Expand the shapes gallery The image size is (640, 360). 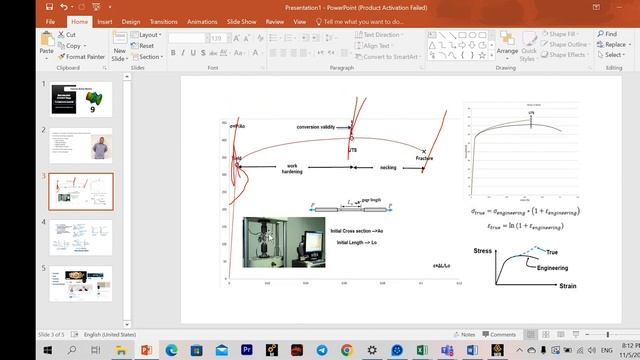point(492,56)
